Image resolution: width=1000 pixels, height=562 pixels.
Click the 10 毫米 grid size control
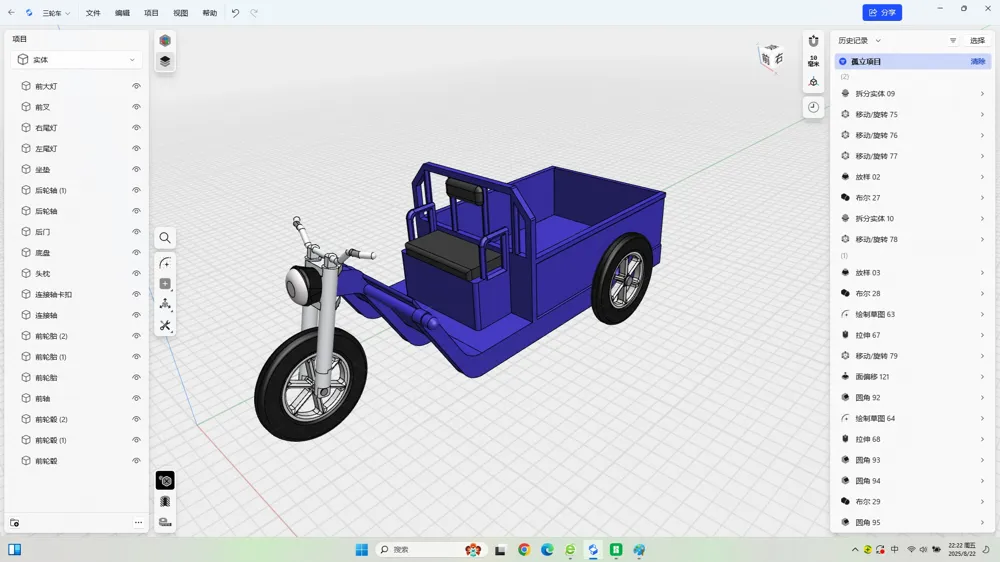click(x=813, y=61)
